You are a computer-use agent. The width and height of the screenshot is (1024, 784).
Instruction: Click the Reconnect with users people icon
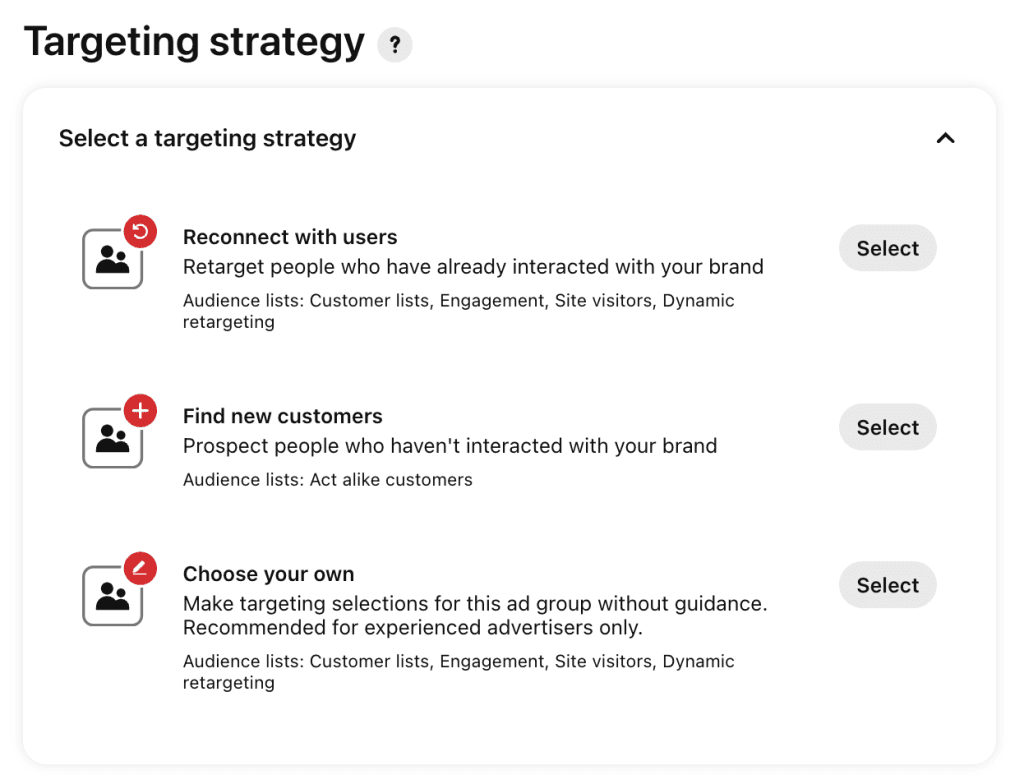(112, 260)
